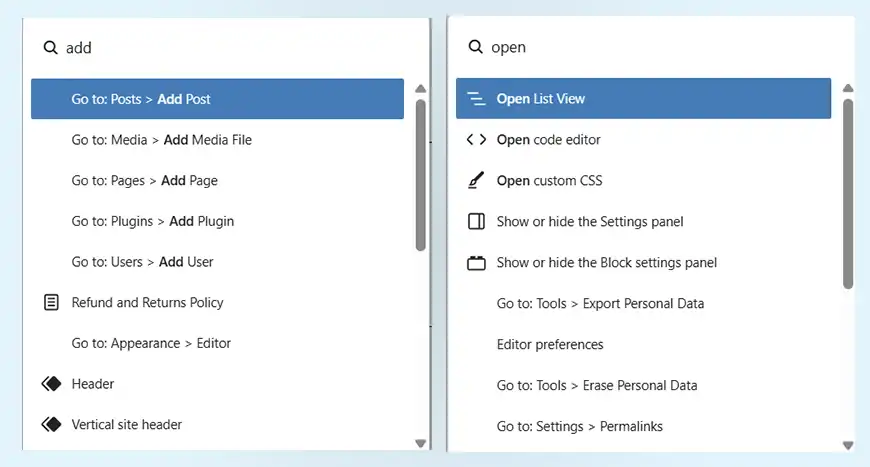This screenshot has height=467, width=870.
Task: Click the custom CSS brush icon
Action: tap(476, 181)
